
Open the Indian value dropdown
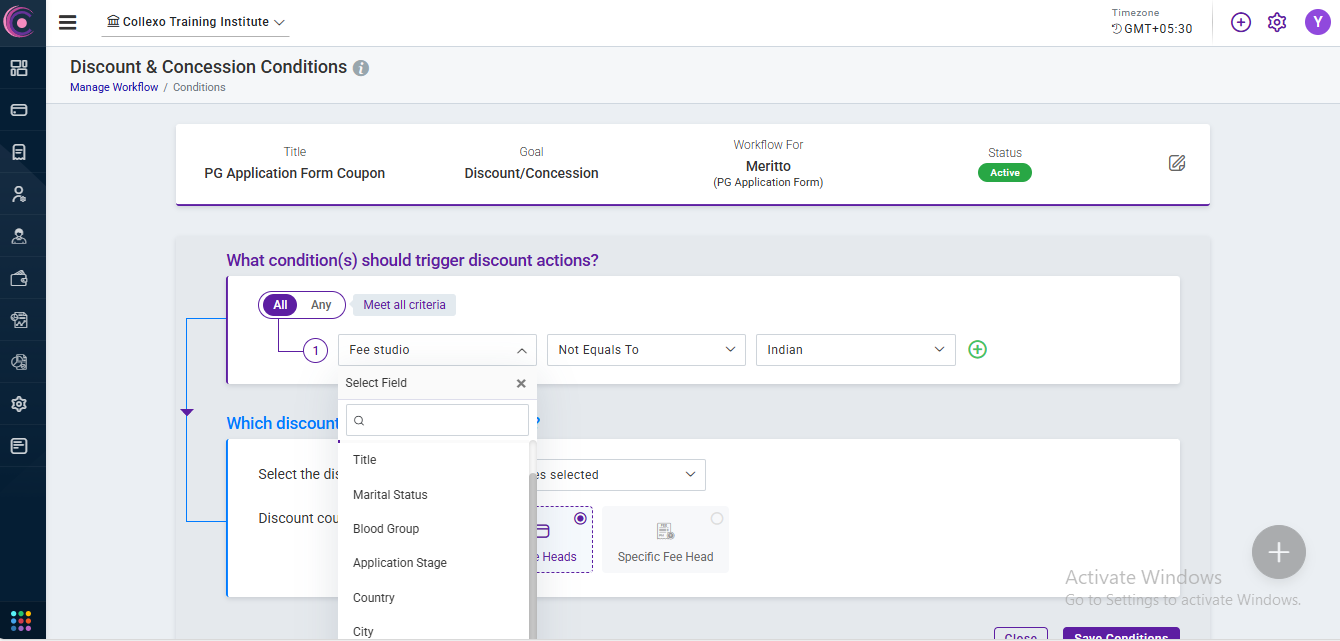(855, 350)
